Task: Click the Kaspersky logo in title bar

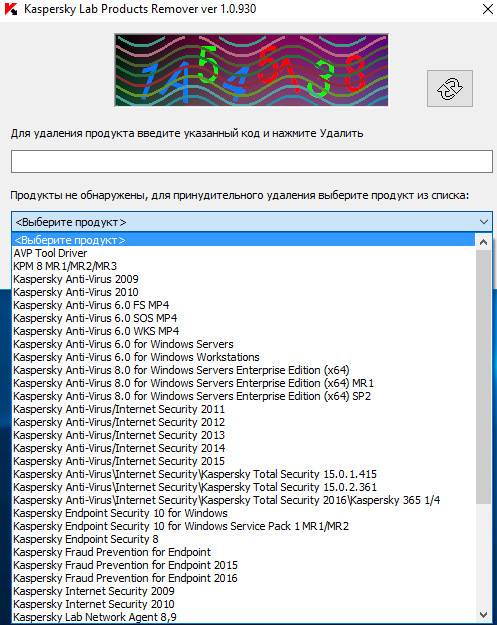Action: click(11, 9)
